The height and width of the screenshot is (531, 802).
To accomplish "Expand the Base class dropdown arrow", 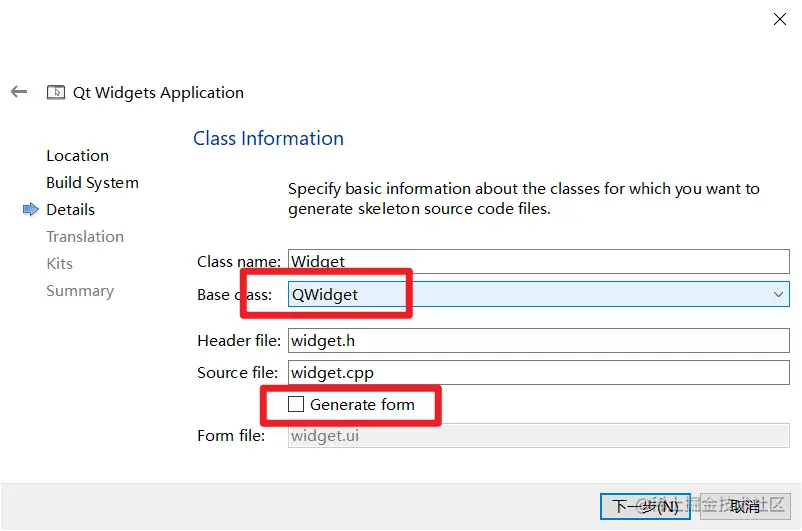I will (x=778, y=294).
